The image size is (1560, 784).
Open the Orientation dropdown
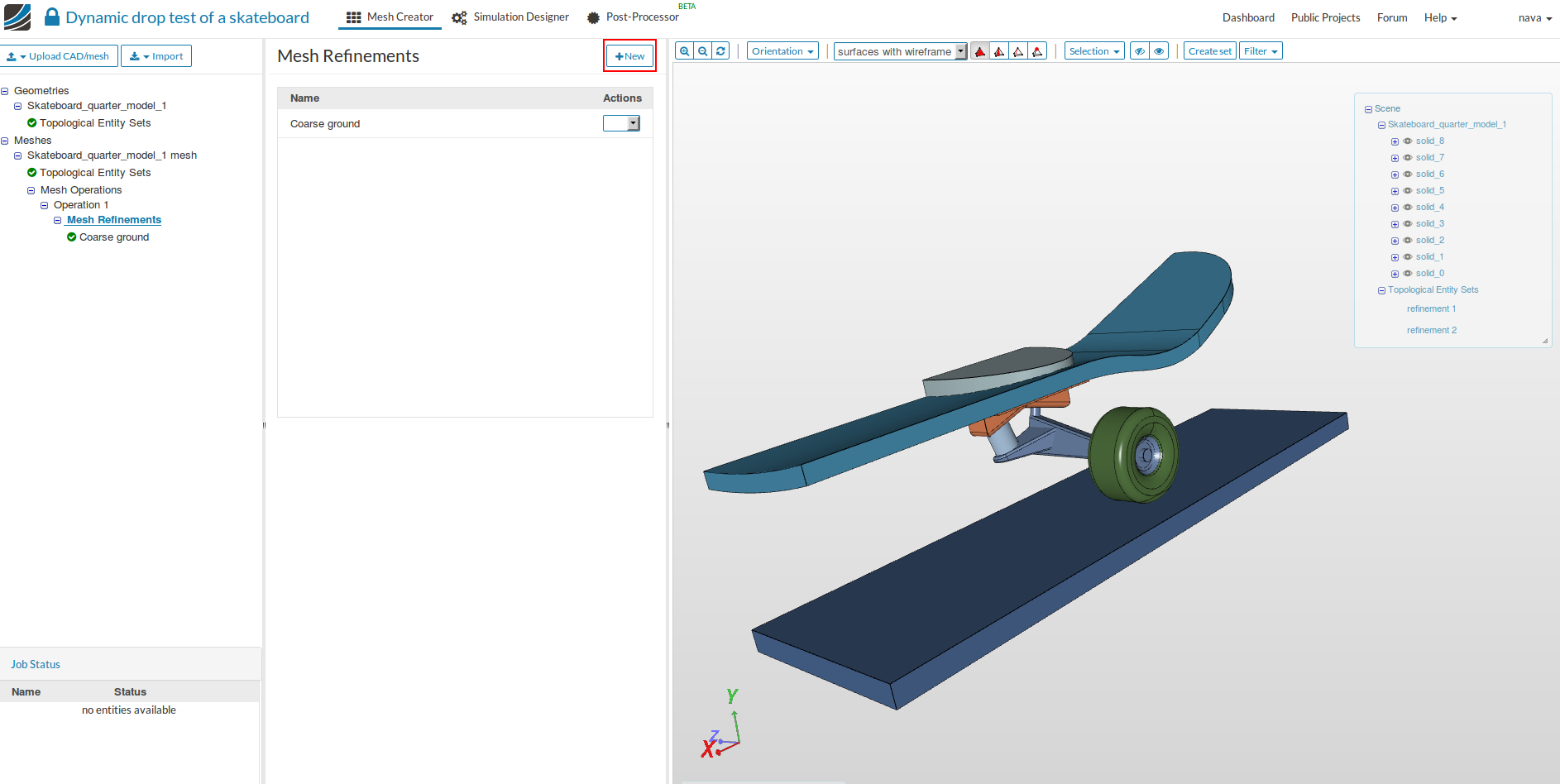click(x=782, y=51)
